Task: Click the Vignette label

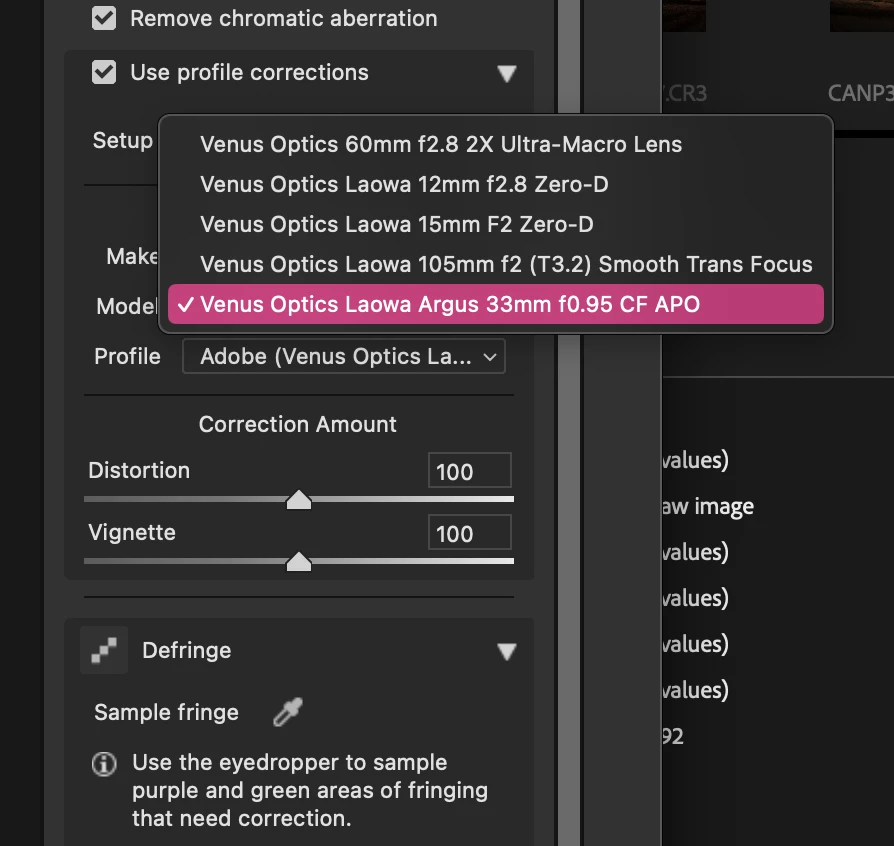Action: pos(132,532)
